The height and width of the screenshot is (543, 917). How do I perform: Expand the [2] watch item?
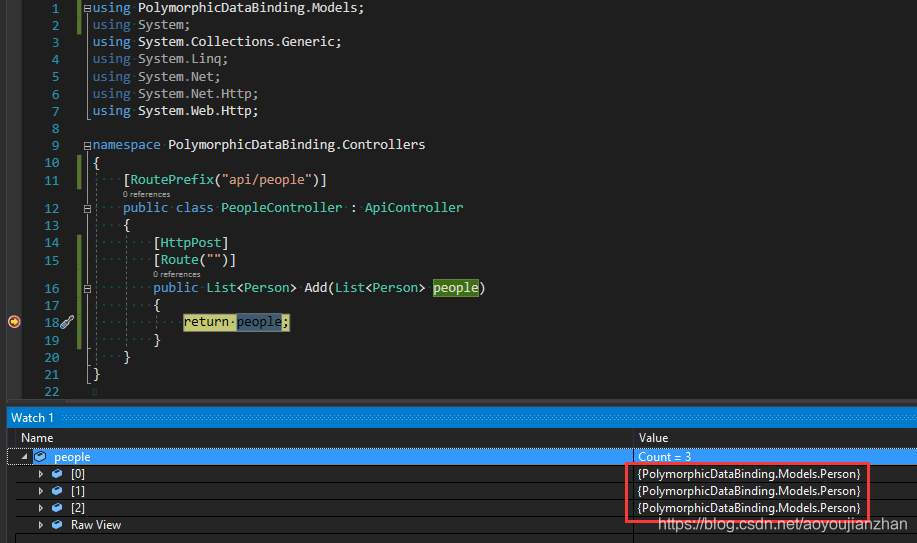pyautogui.click(x=40, y=507)
